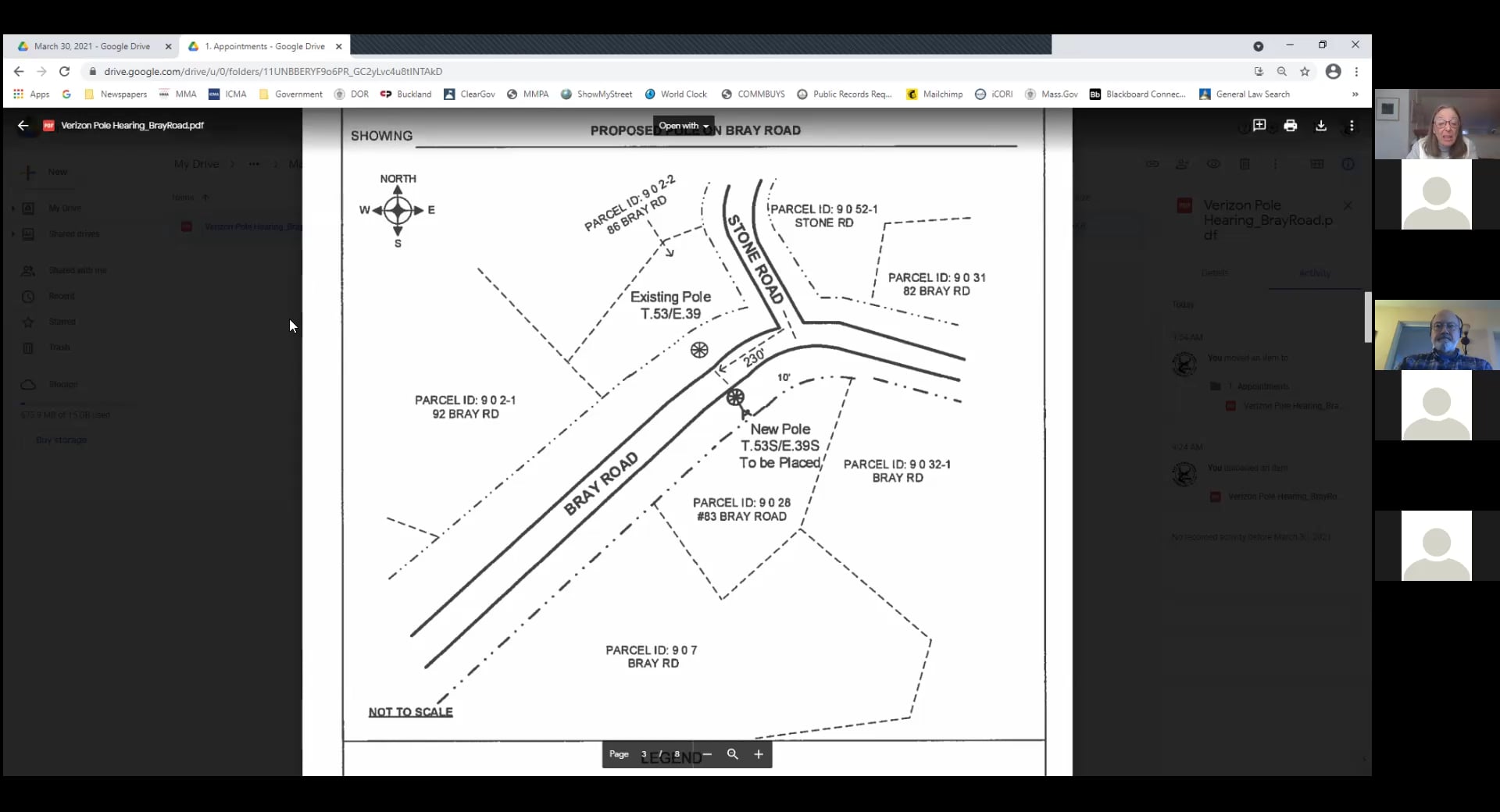
Task: Go back in Chrome browser history
Action: (19, 71)
